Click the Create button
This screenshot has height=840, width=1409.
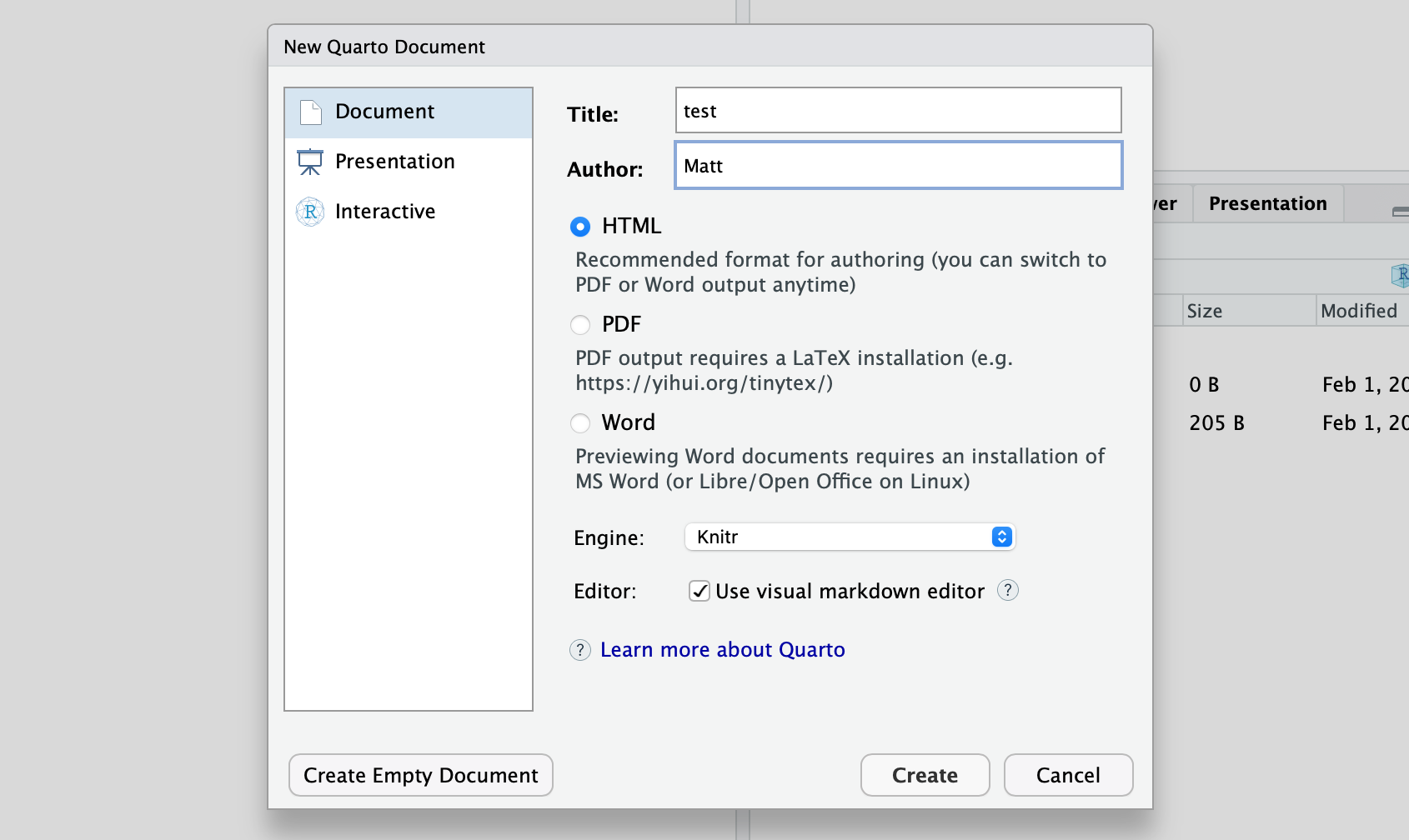coord(925,775)
